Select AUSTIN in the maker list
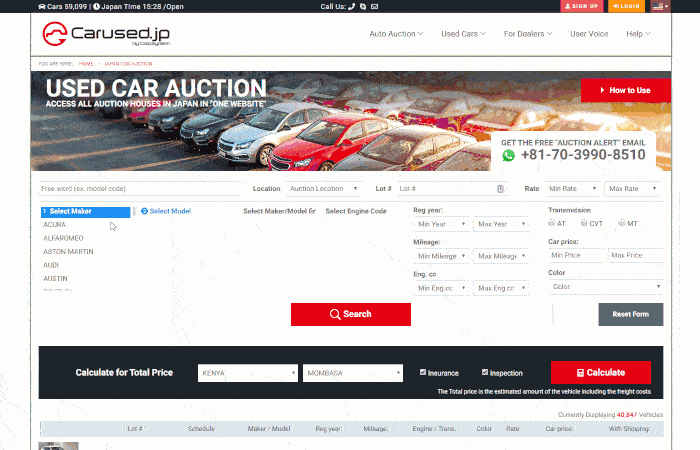700x450 pixels. pyautogui.click(x=55, y=278)
